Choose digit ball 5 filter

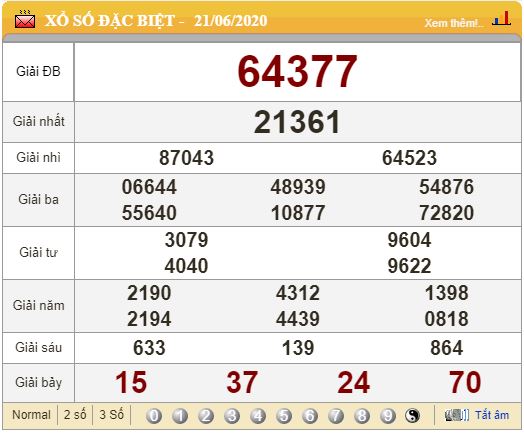[x=284, y=416]
